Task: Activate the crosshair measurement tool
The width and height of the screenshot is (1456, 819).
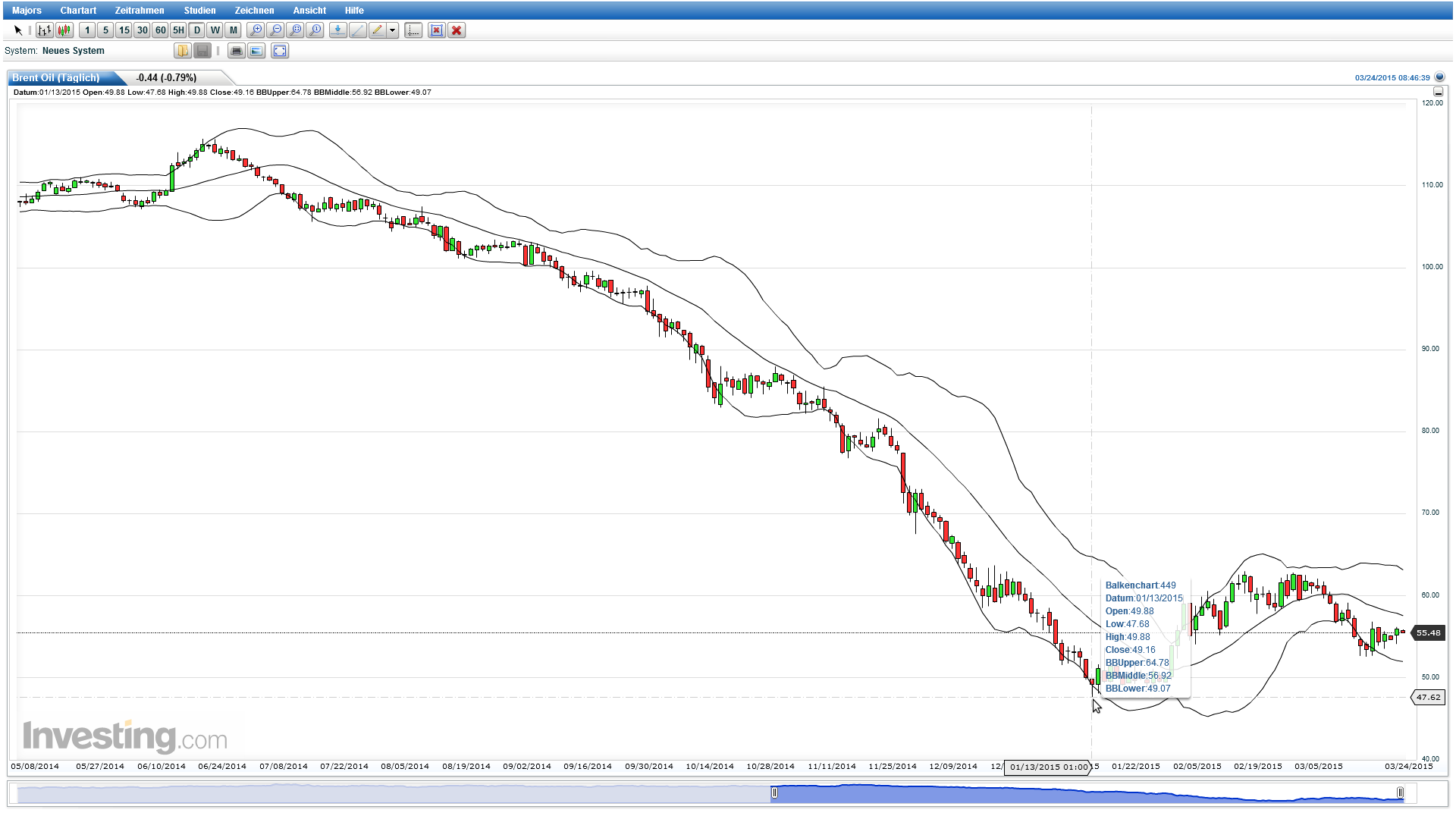Action: click(413, 30)
